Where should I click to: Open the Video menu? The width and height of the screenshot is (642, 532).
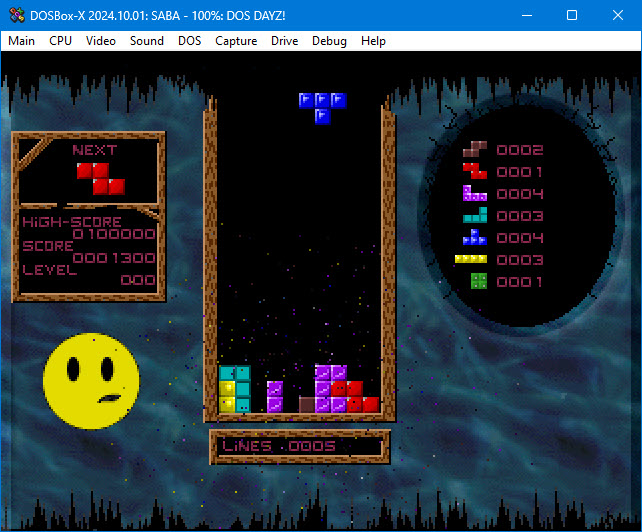101,41
